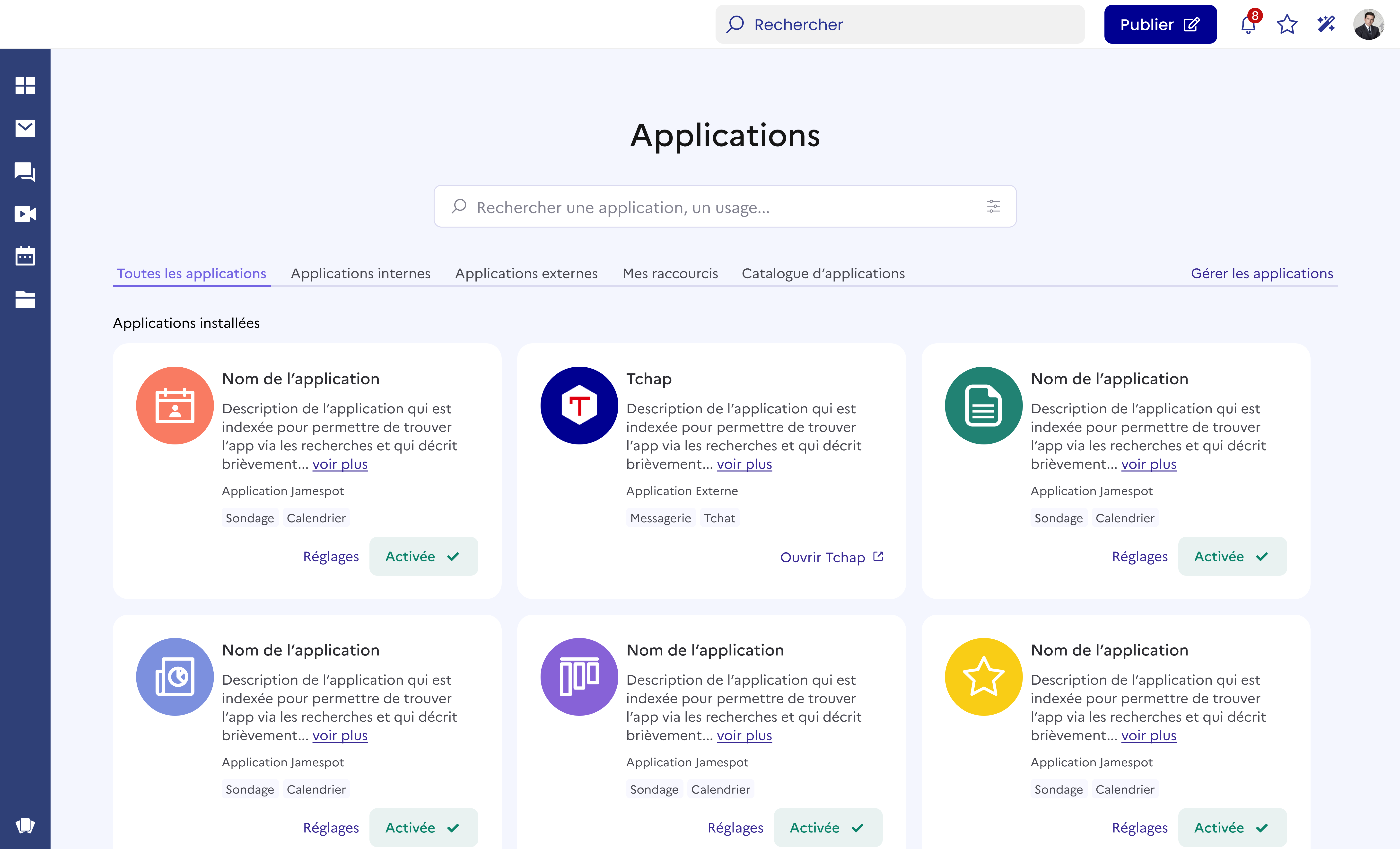This screenshot has width=1400, height=849.
Task: Switch to Applications internes tab
Action: [360, 273]
